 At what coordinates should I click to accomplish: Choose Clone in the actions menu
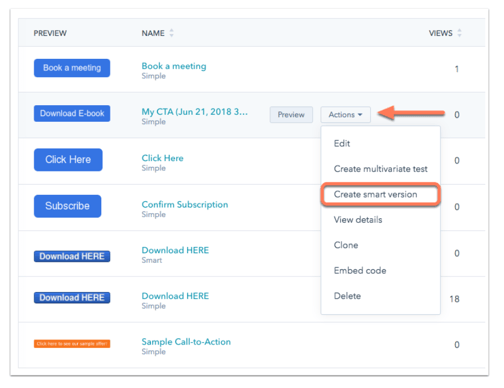346,245
